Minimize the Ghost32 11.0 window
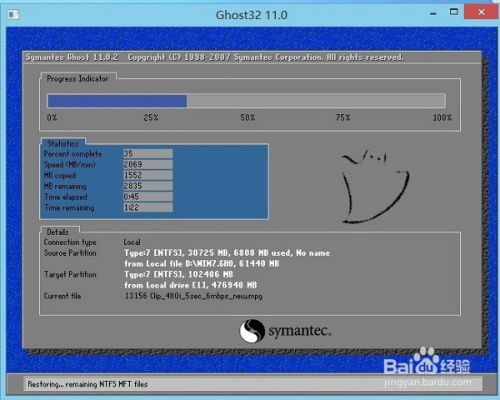The height and width of the screenshot is (400, 500). (x=433, y=14)
